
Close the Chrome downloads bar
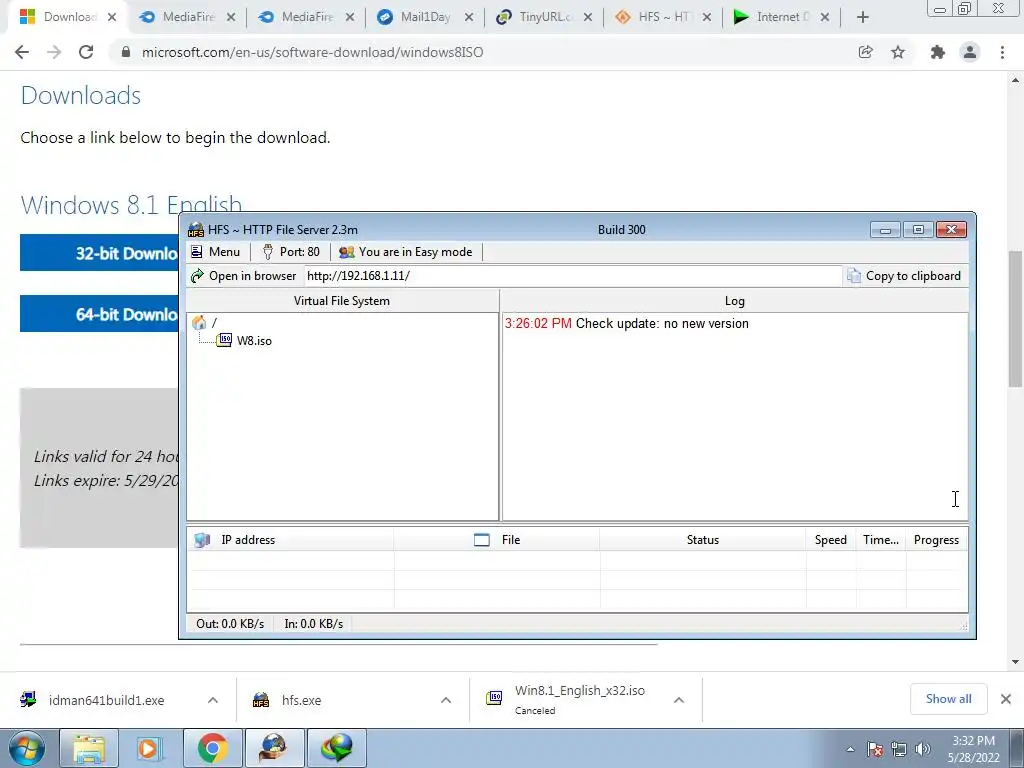[x=1006, y=699]
